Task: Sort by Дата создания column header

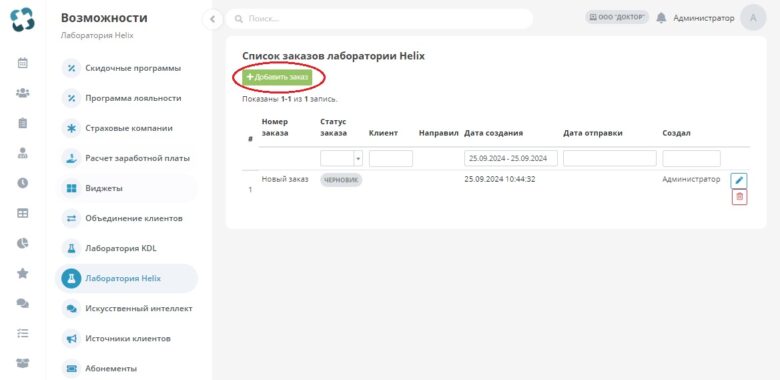Action: coord(493,133)
